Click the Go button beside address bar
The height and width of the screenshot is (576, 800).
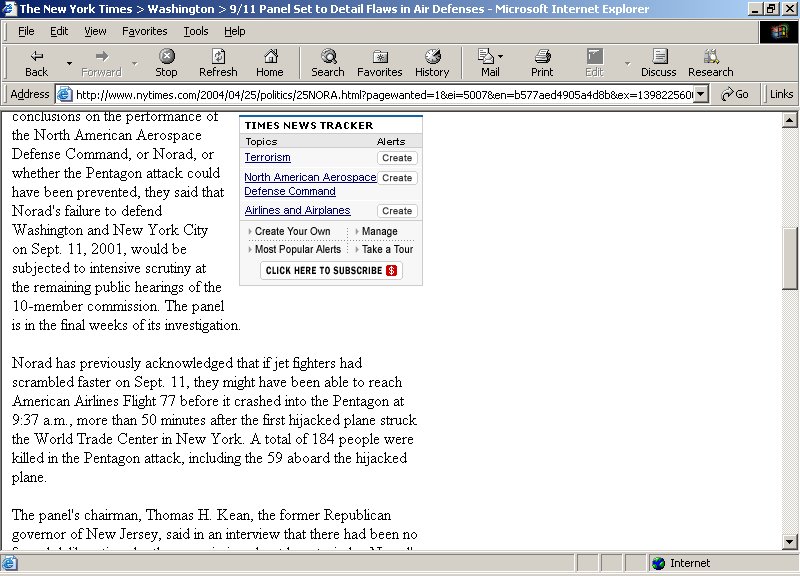[x=735, y=94]
